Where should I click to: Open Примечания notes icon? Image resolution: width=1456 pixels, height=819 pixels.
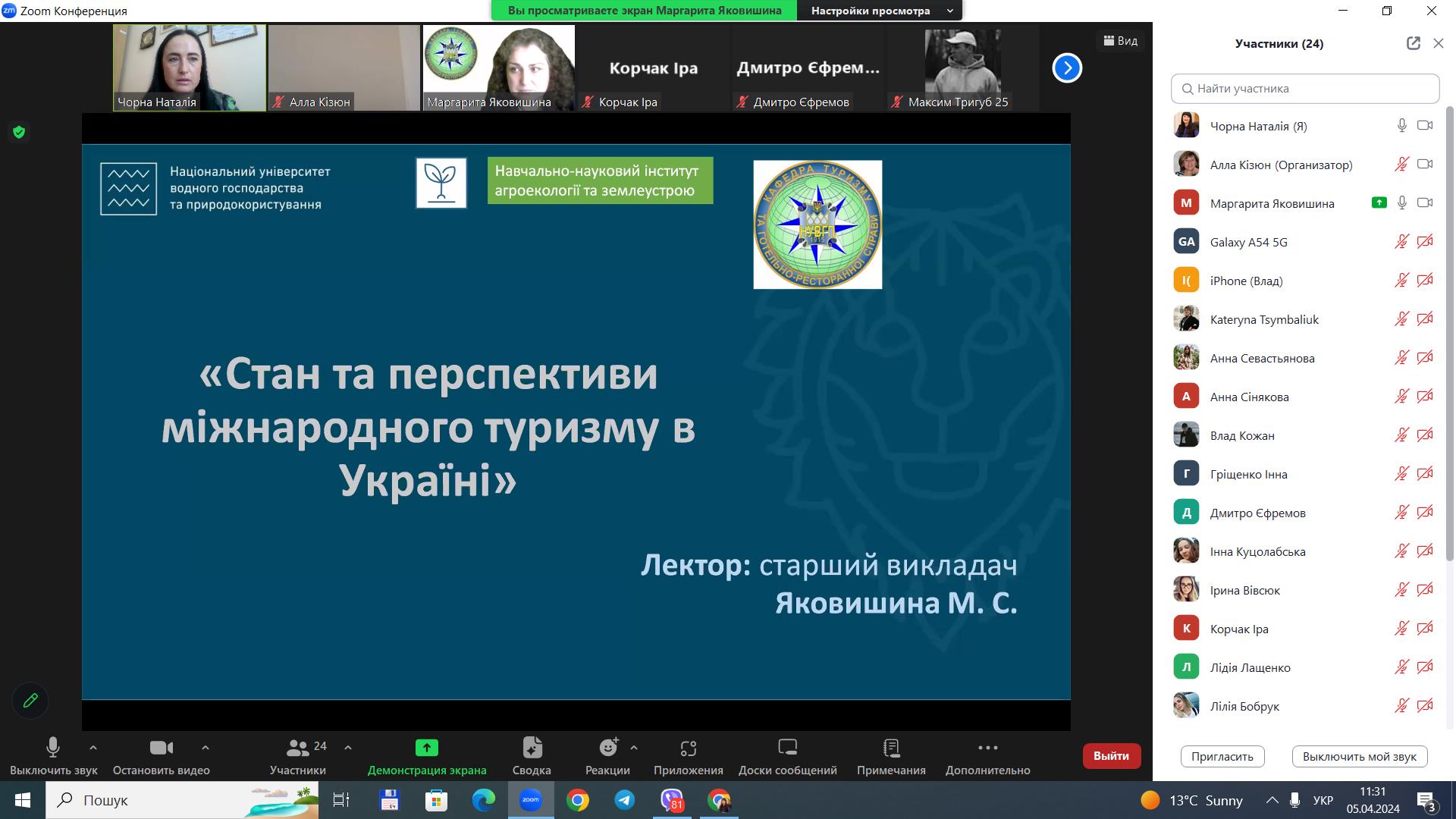tap(891, 748)
